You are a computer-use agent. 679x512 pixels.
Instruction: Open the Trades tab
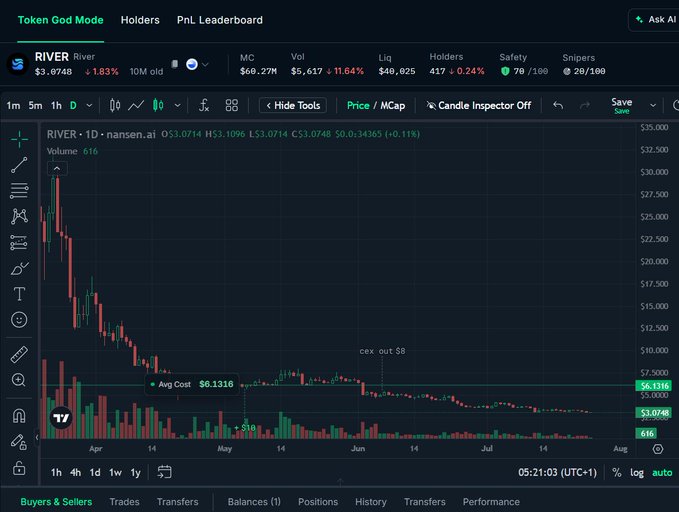124,502
